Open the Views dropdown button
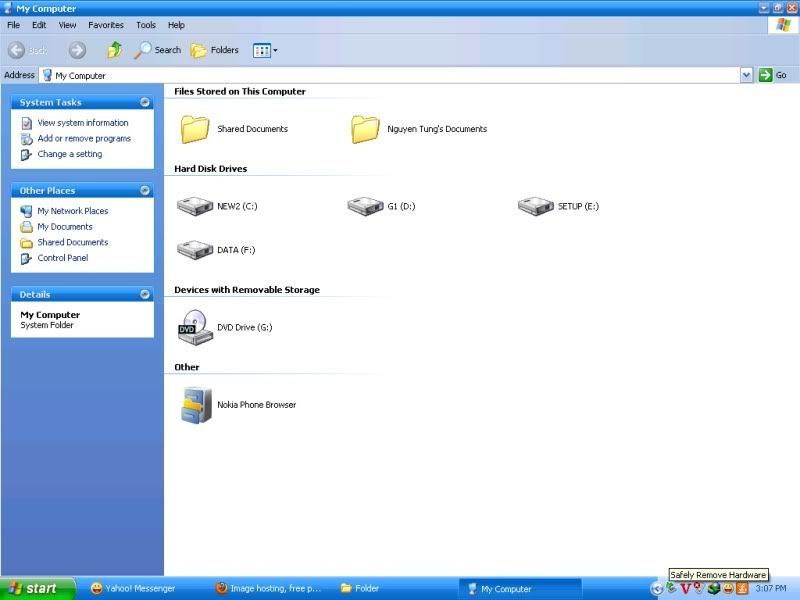 (265, 50)
